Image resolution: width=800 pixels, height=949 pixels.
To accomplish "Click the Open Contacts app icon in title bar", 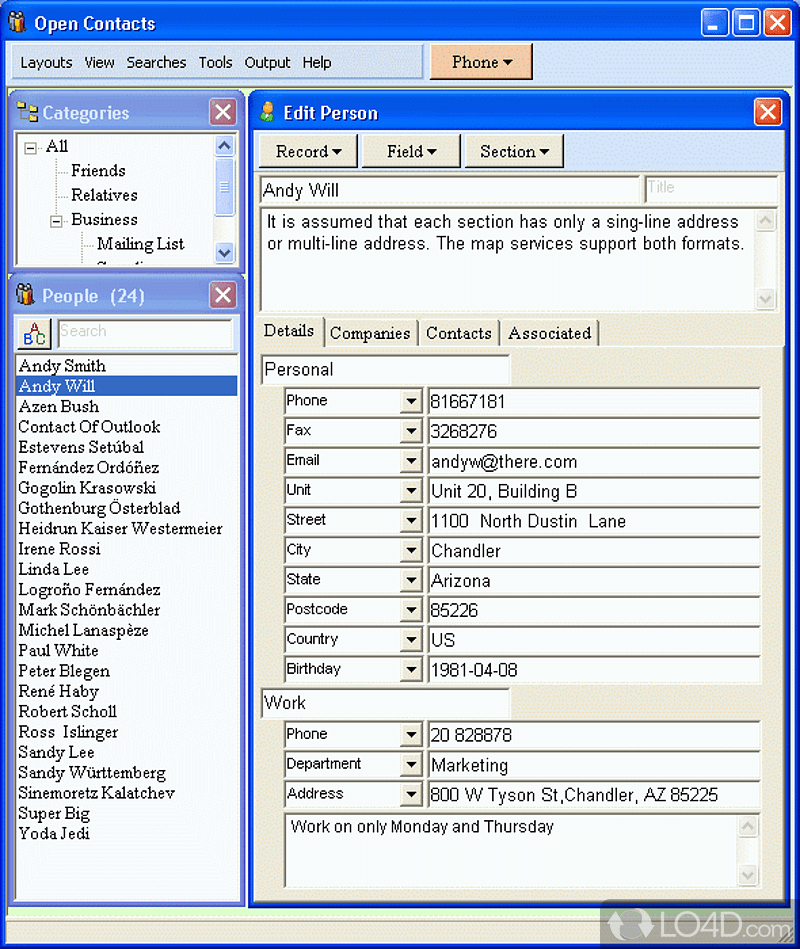I will 17,22.
